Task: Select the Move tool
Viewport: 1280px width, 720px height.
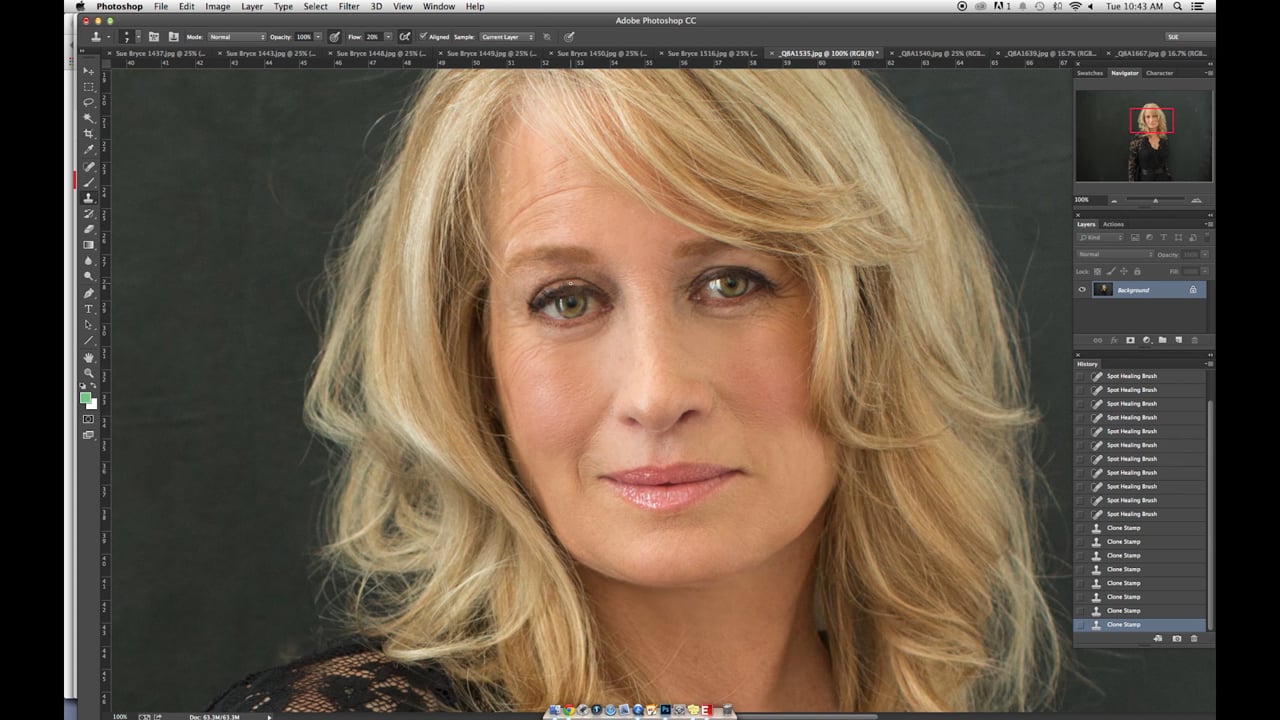Action: (x=89, y=72)
